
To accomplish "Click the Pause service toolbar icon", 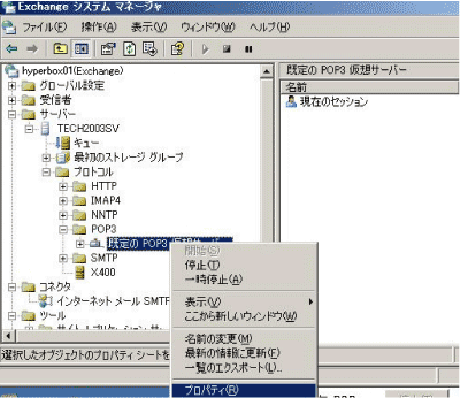I will tap(249, 49).
